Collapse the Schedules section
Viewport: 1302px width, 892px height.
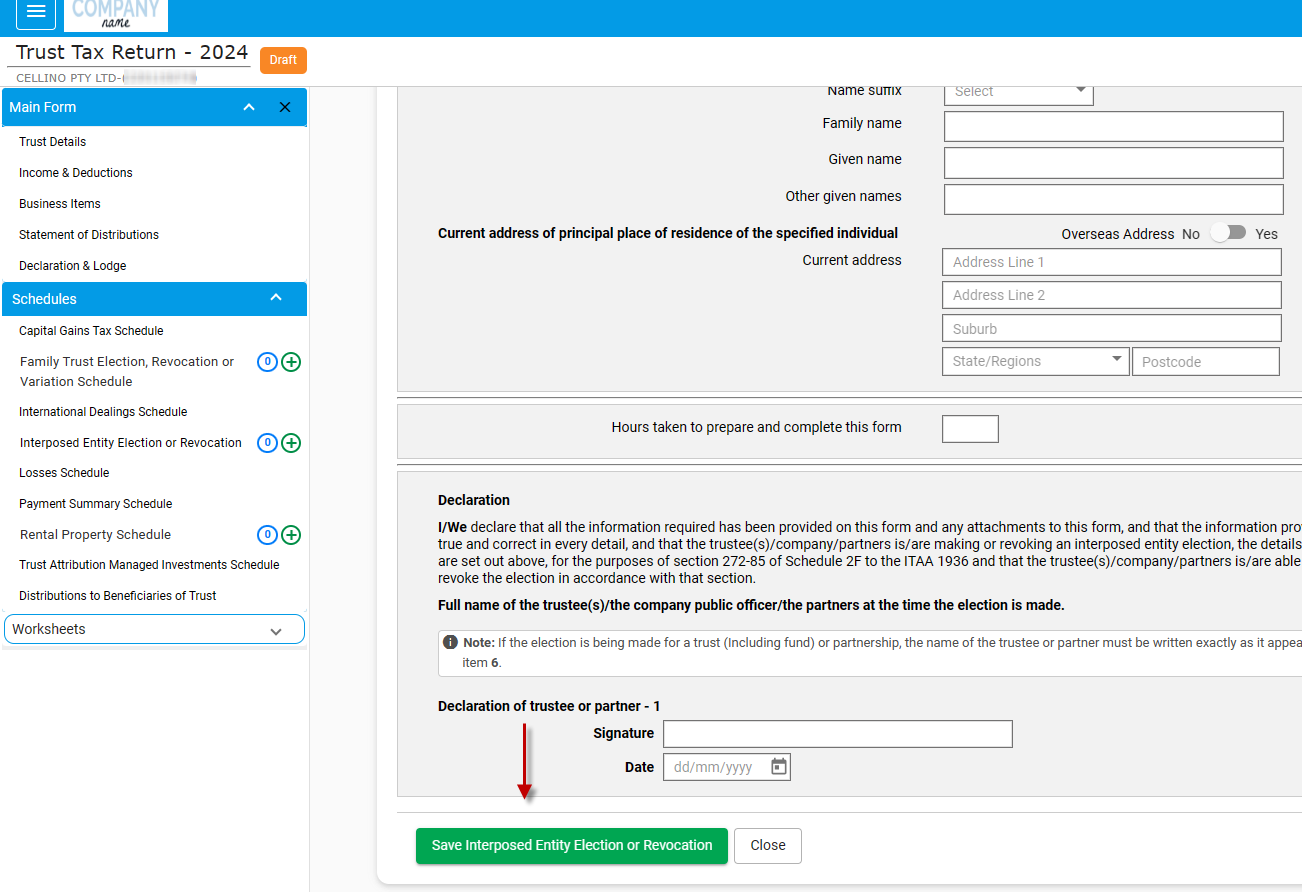point(277,298)
